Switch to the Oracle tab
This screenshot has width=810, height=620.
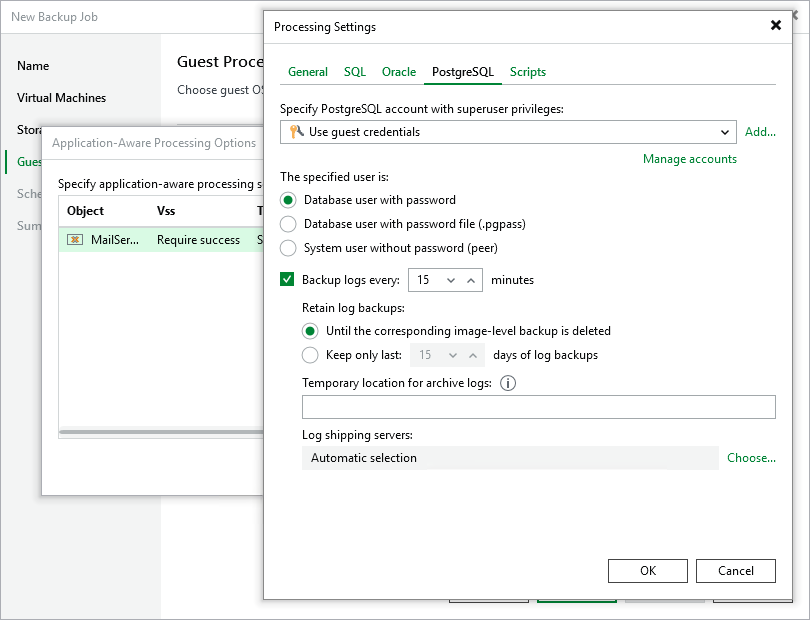click(399, 72)
